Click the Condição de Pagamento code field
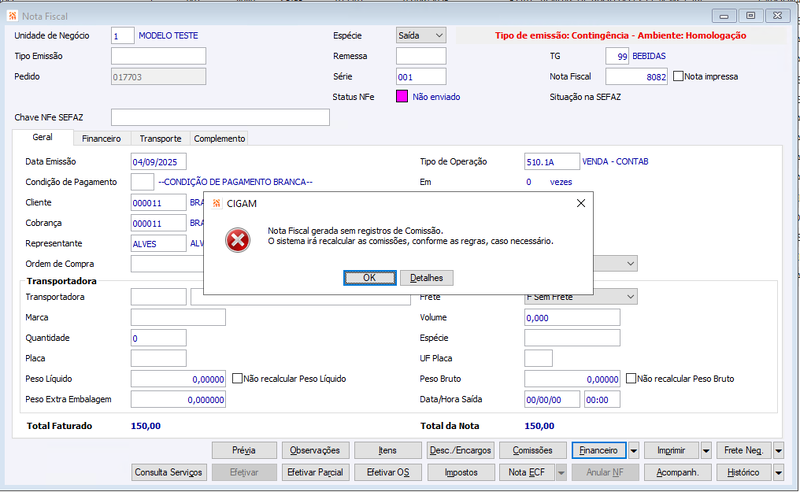800x492 pixels. click(142, 182)
